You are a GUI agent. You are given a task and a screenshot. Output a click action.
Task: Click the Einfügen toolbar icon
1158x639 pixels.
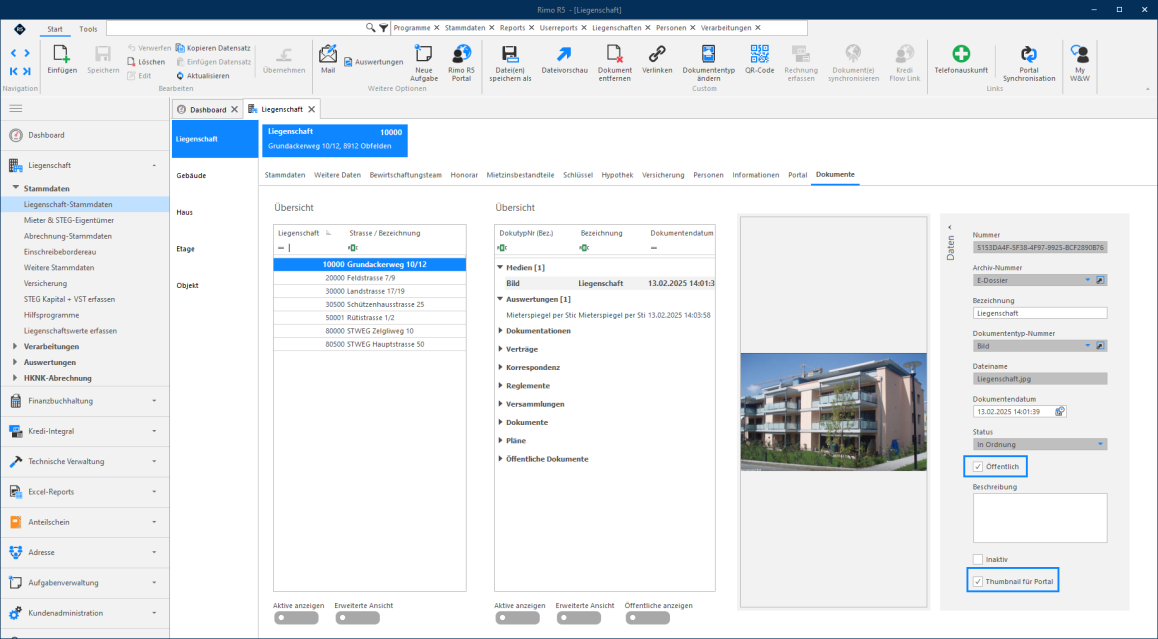click(x=62, y=59)
